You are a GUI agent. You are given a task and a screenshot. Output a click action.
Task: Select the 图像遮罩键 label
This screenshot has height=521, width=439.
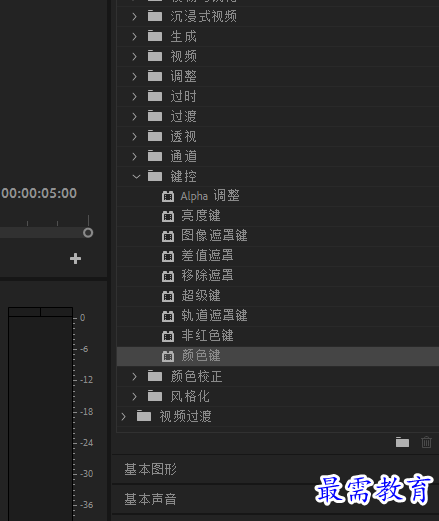point(214,236)
